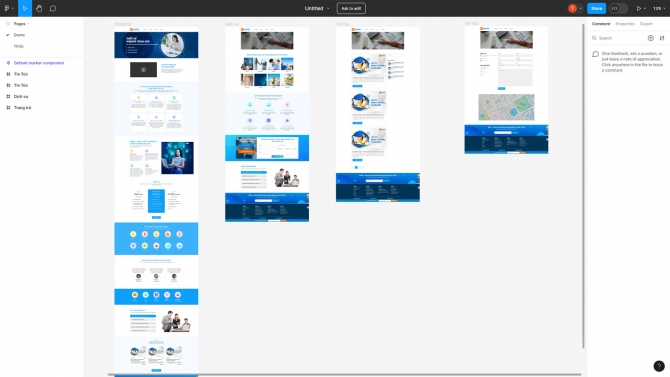Image resolution: width=670 pixels, height=377 pixels.
Task: Select the Hand tool
Action: [39, 8]
